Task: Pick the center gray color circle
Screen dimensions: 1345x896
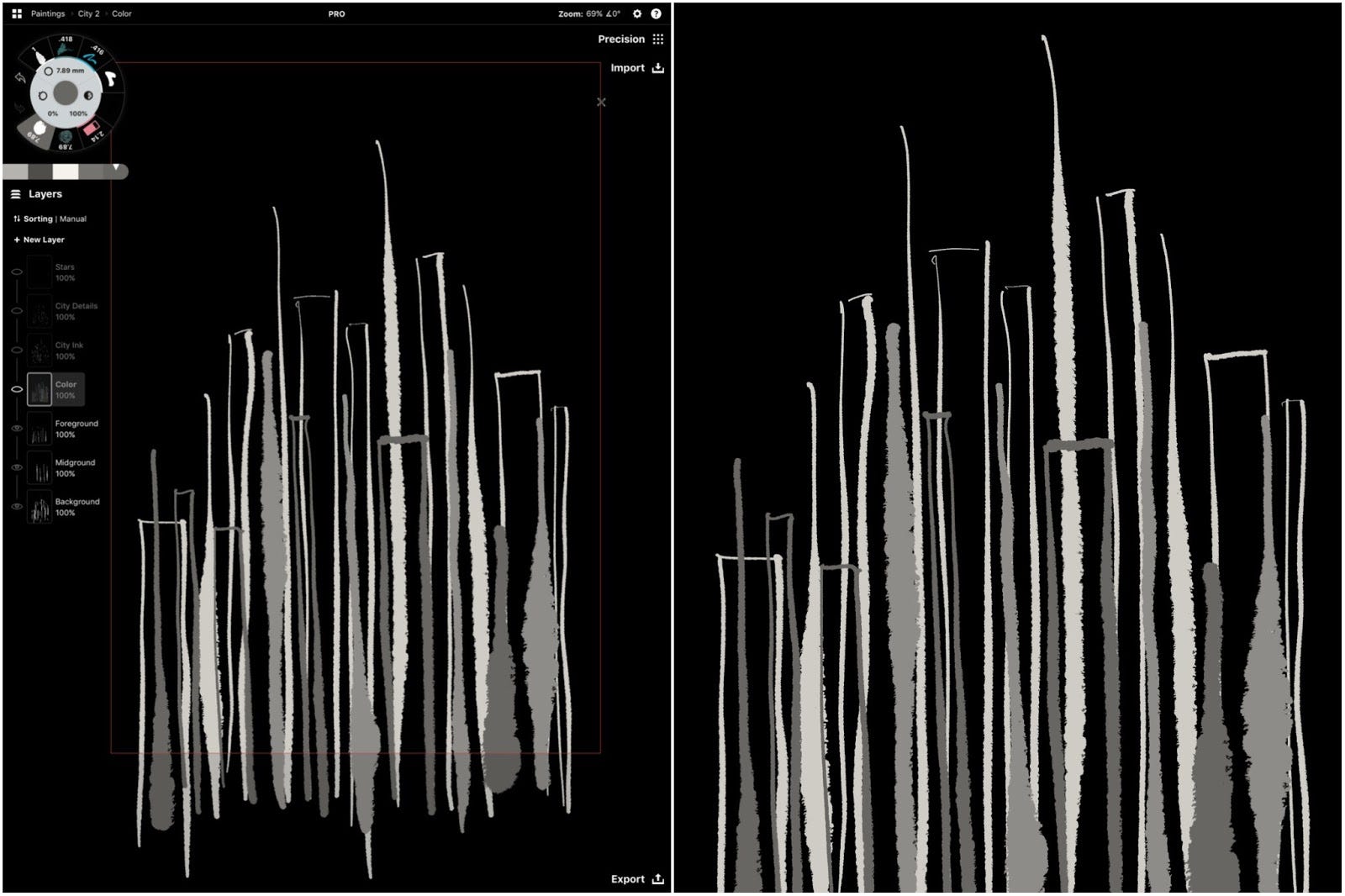Action: click(66, 92)
